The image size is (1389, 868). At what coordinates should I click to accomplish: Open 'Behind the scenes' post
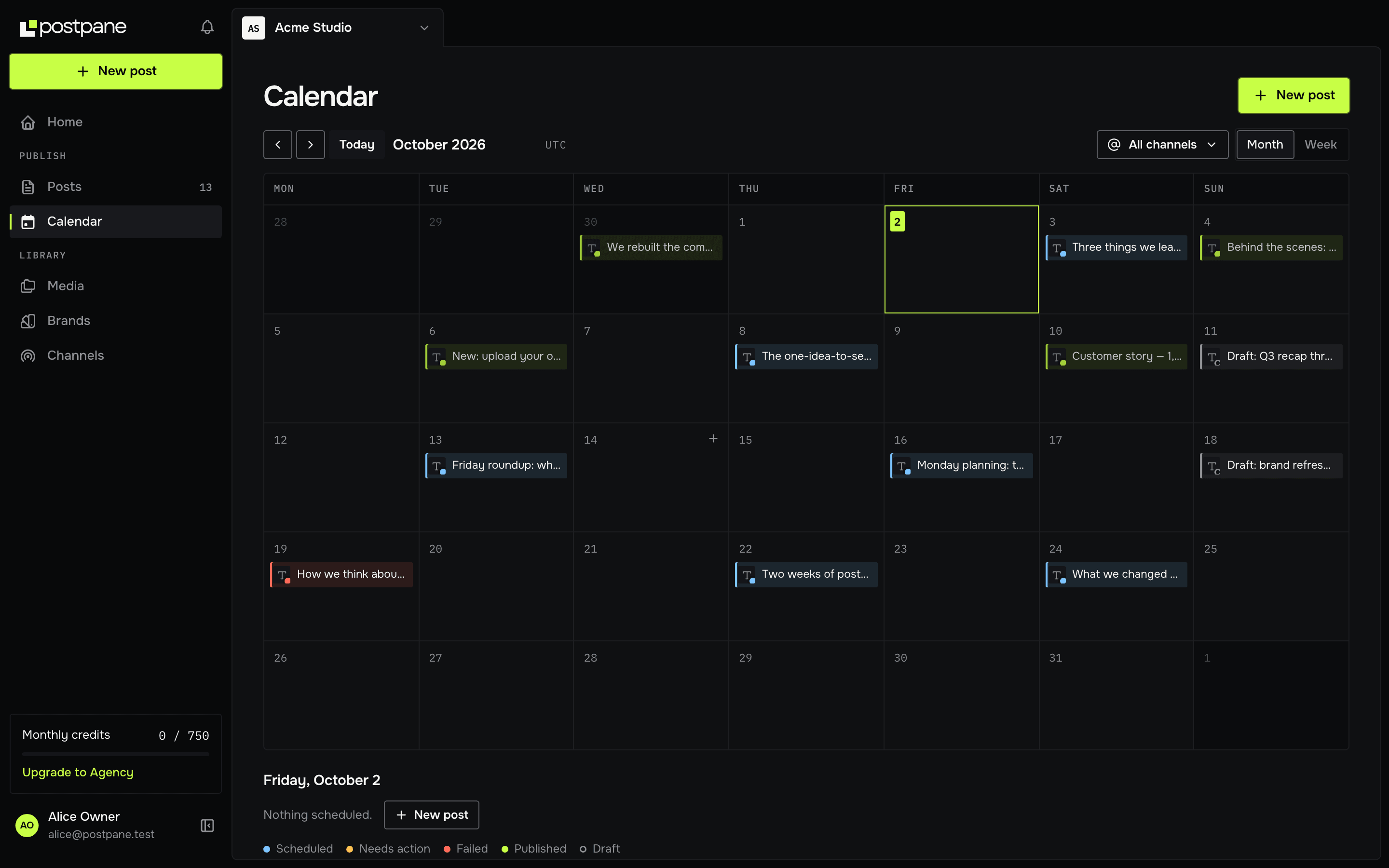point(1271,247)
